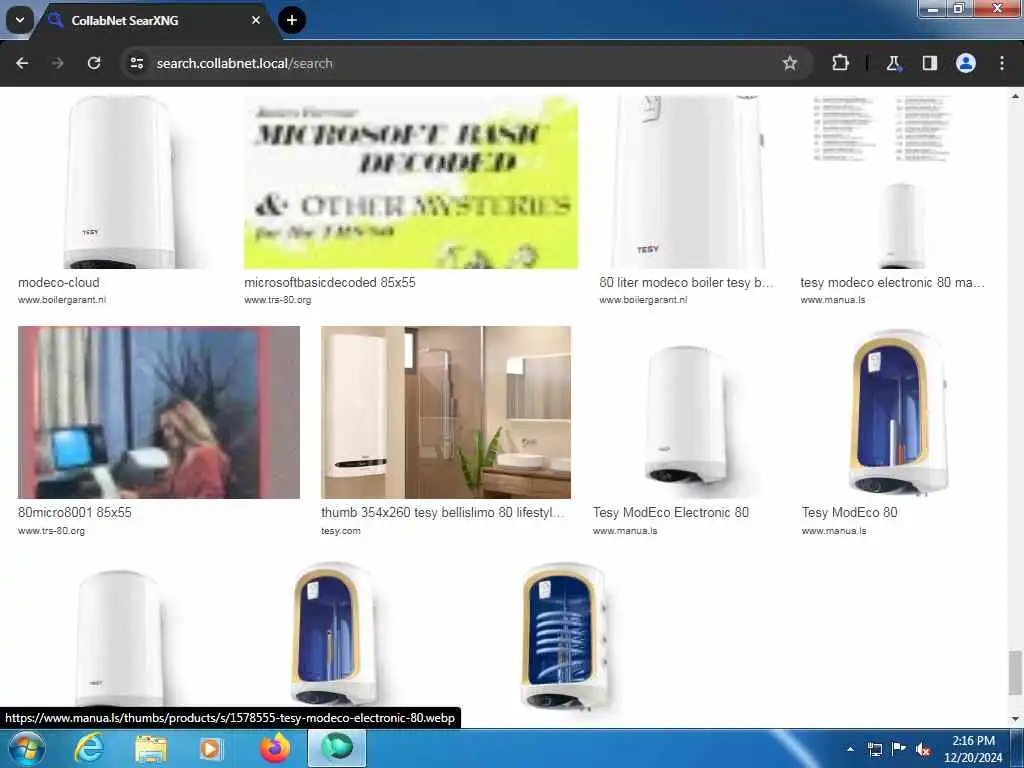Open the Action Center flag icon
Viewport: 1024px width, 768px height.
click(899, 749)
